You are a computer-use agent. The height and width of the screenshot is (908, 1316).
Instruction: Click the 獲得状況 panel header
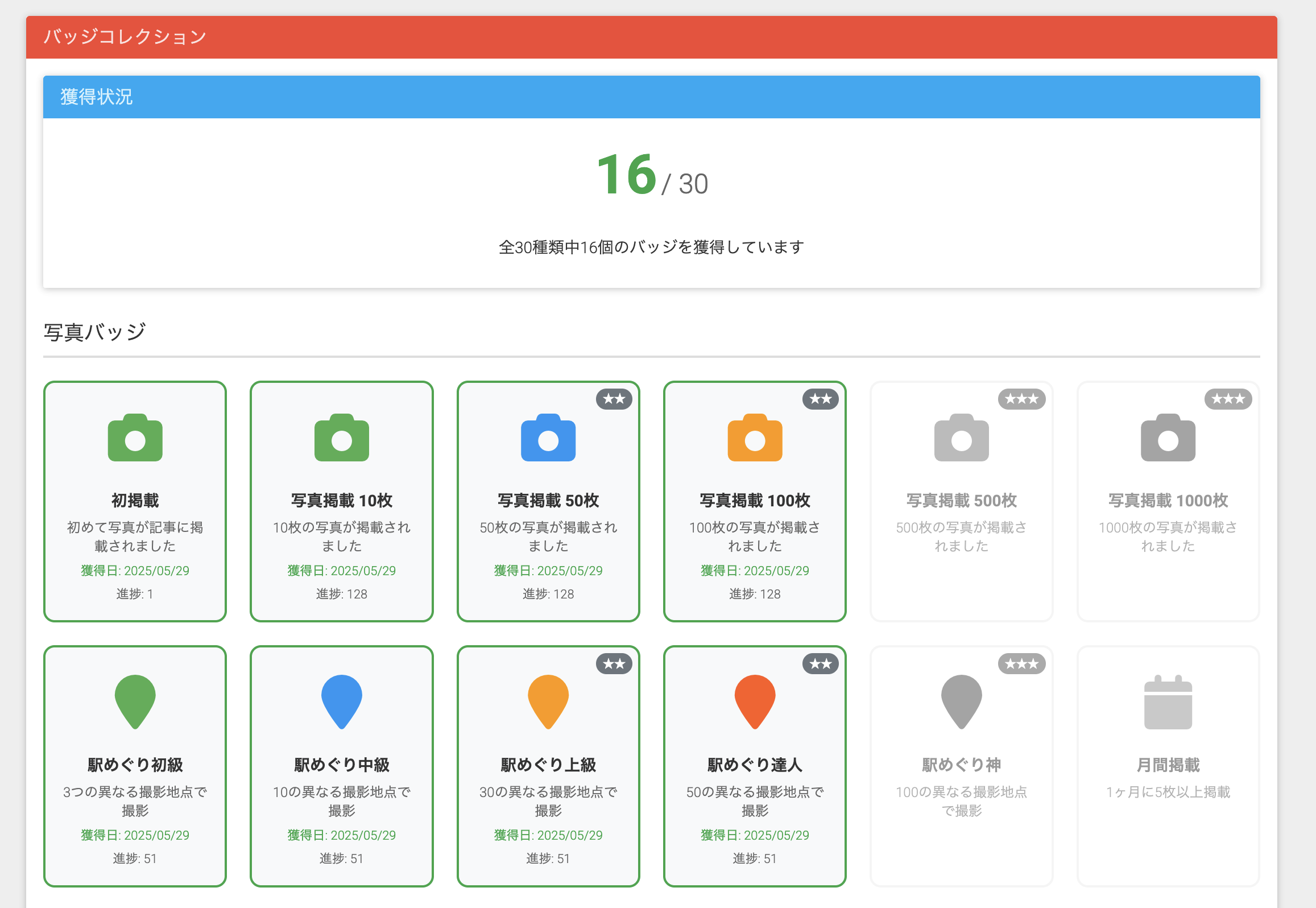coord(652,97)
